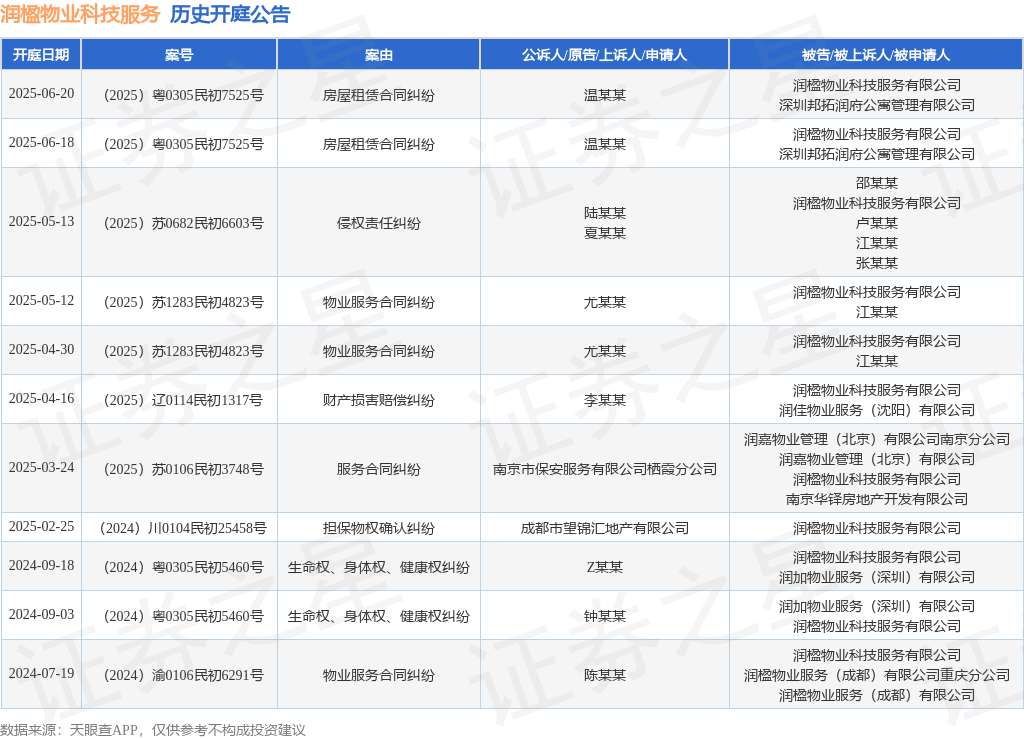The width and height of the screenshot is (1024, 739).
Task: Click the 财产损害赔偿纠纷 case cause
Action: point(379,400)
